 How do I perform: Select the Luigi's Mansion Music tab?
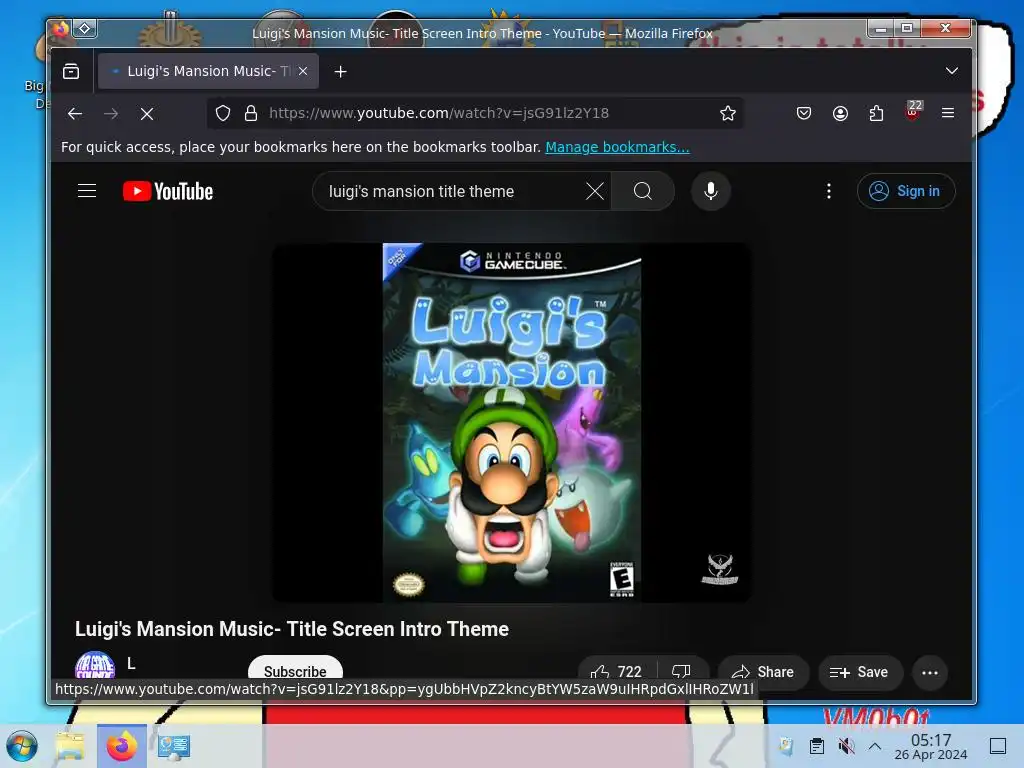(x=208, y=71)
